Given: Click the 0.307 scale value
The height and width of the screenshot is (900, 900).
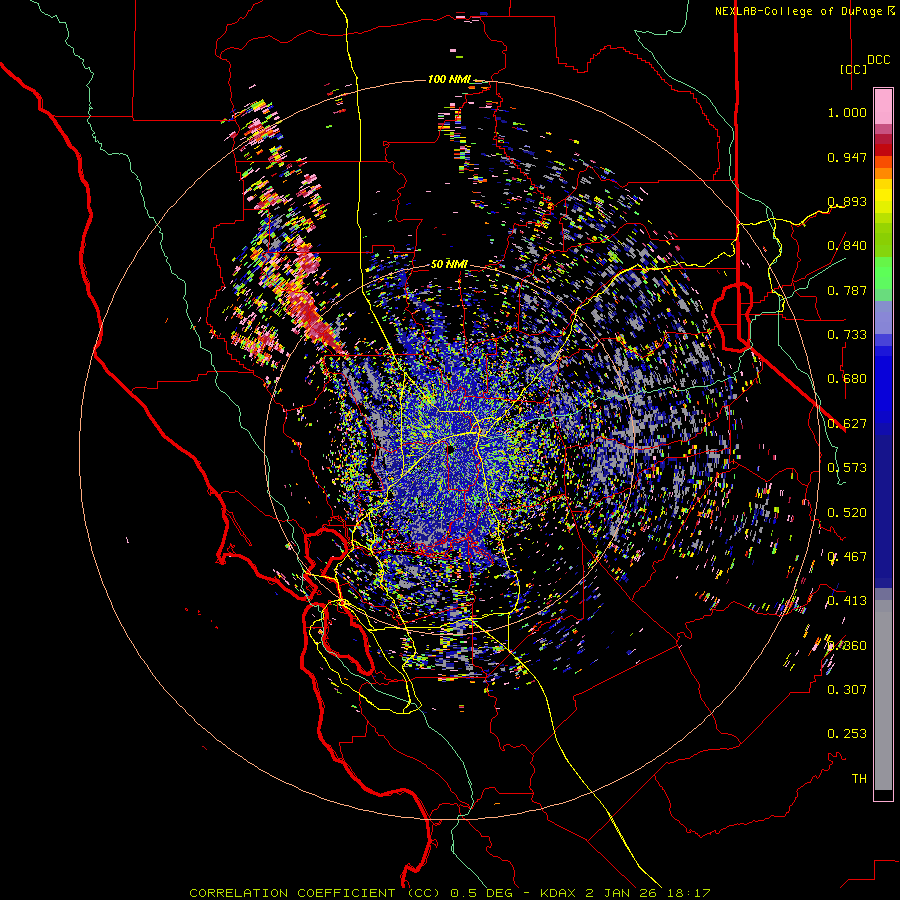Looking at the screenshot, I should [847, 690].
